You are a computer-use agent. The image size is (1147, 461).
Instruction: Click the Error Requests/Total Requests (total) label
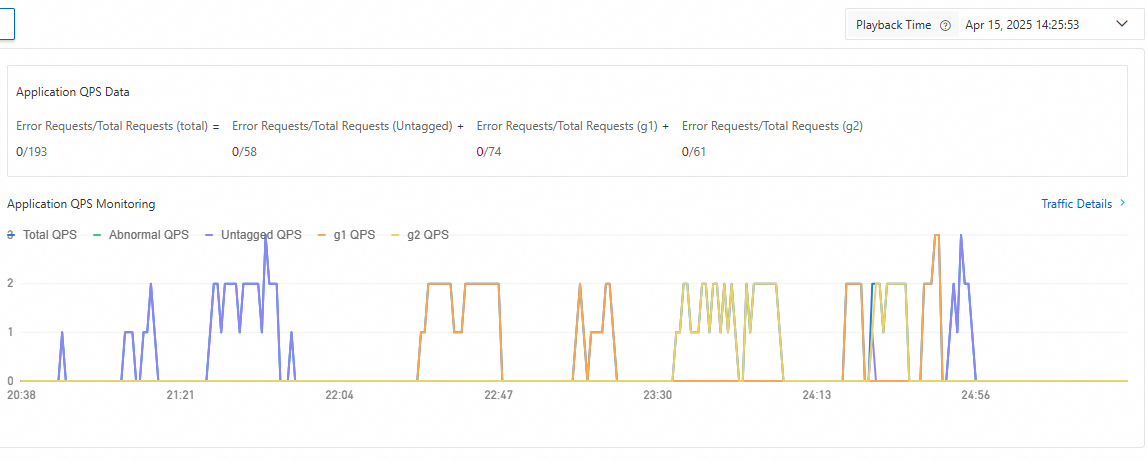112,126
